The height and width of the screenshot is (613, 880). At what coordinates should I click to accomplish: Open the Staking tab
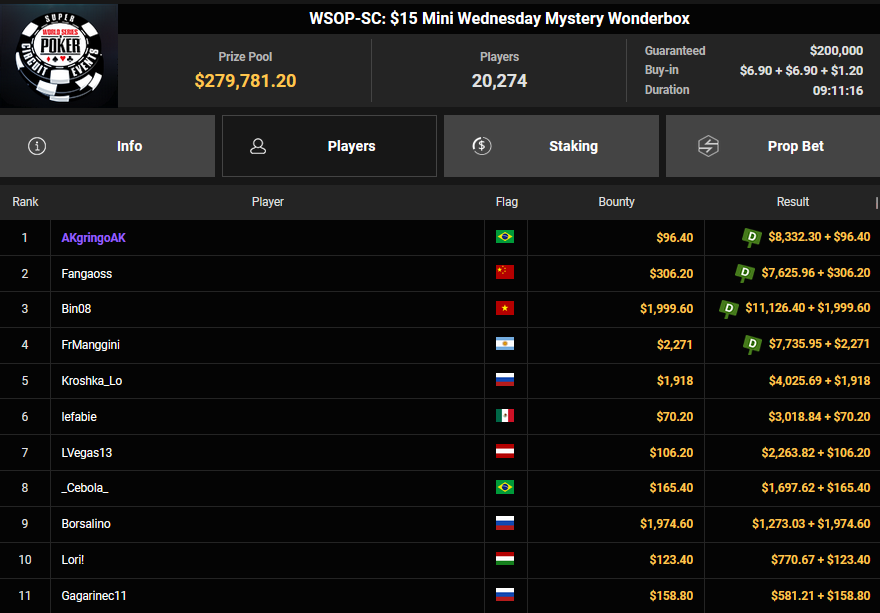pos(551,146)
